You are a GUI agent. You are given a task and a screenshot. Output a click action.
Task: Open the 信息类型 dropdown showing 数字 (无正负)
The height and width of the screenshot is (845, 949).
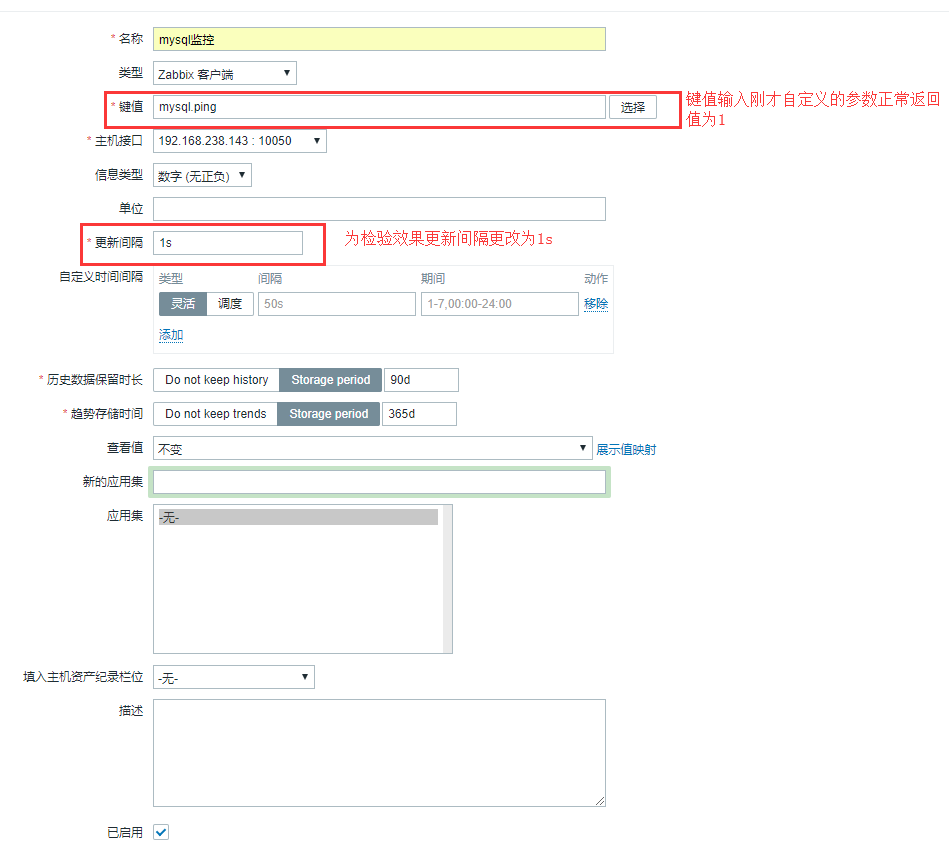point(202,176)
